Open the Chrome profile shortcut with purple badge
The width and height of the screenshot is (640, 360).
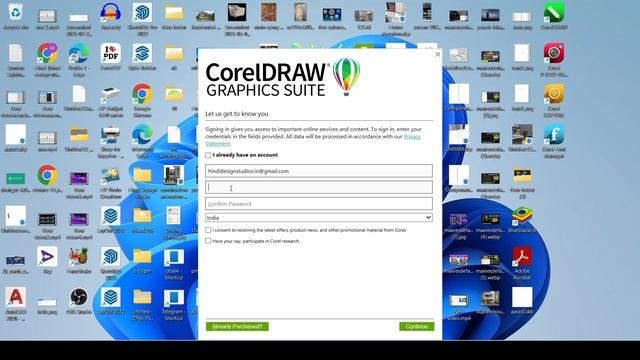pyautogui.click(x=47, y=53)
